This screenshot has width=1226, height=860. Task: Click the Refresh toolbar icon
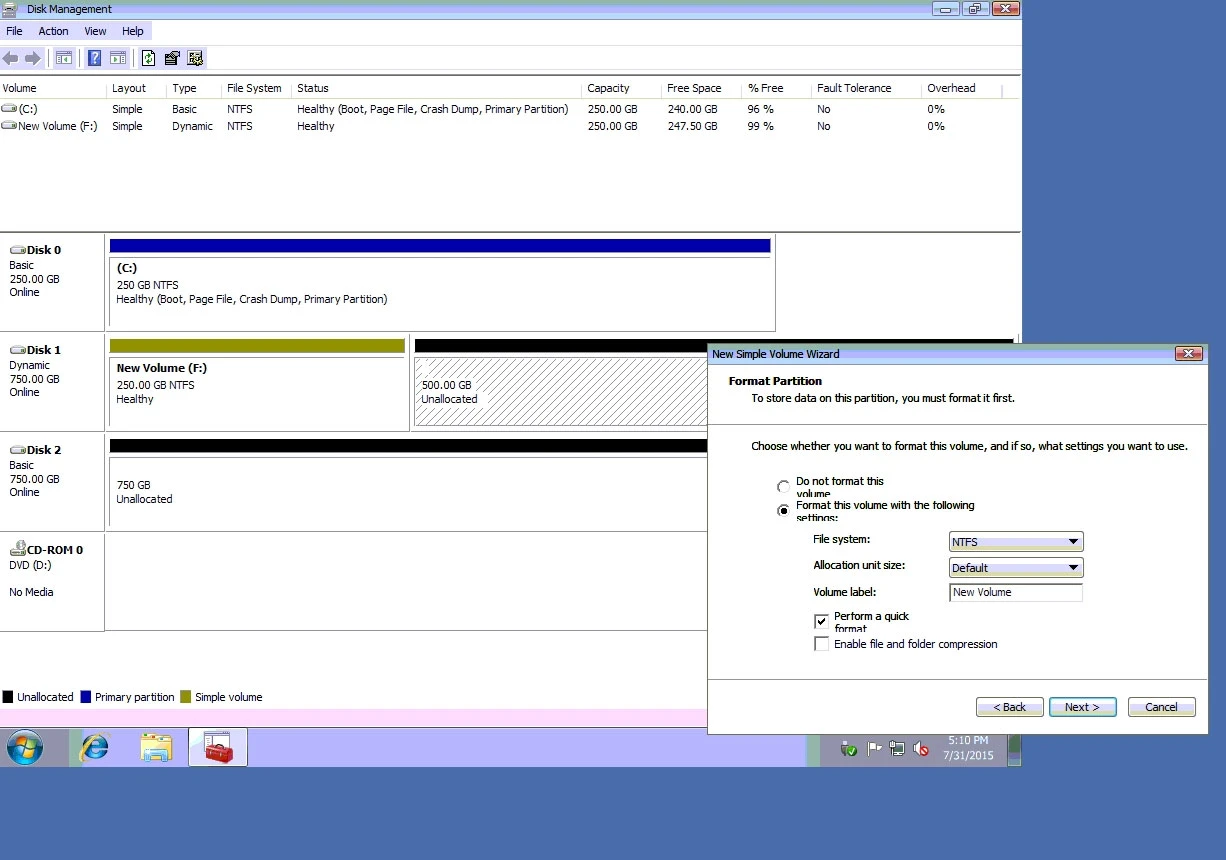(148, 58)
